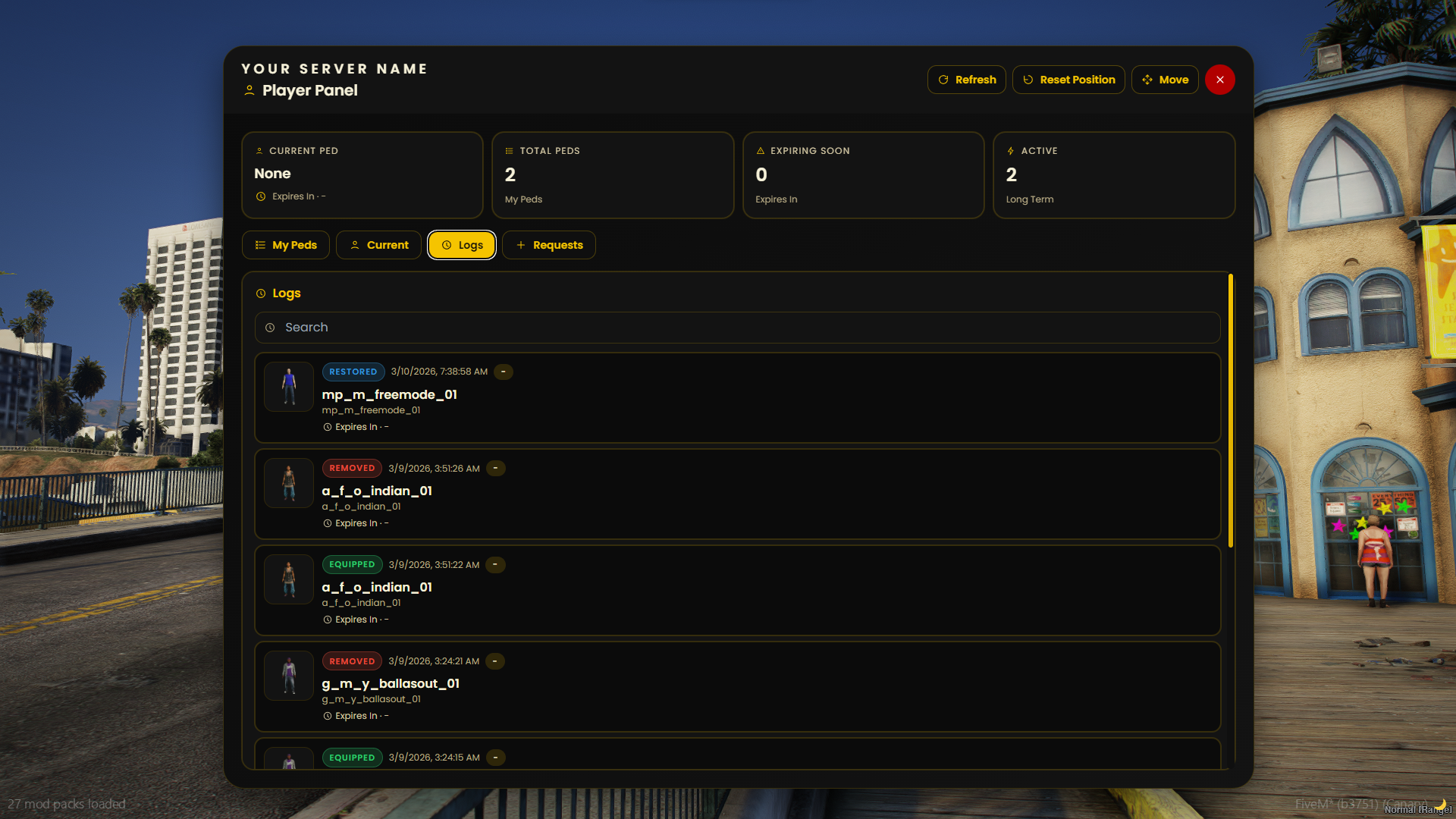The height and width of the screenshot is (819, 1456).
Task: Click the g_m_y_ballasout_01 log entry title
Action: 391,683
